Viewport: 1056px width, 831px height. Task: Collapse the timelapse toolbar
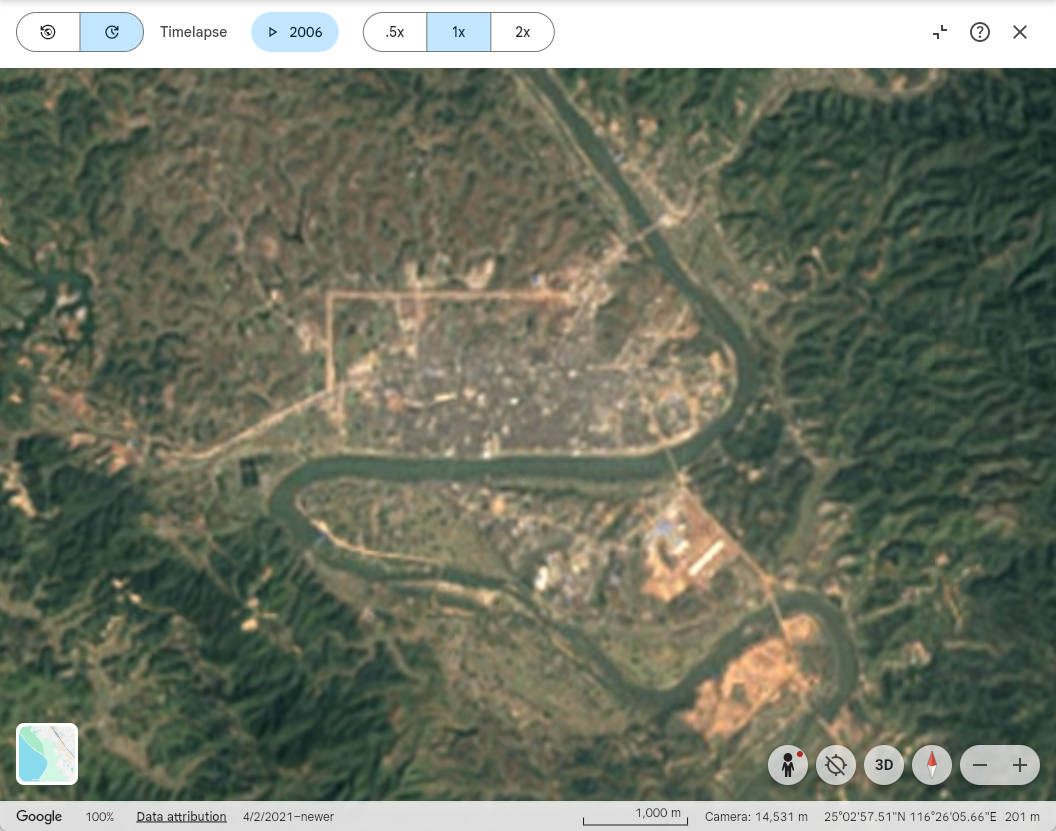click(940, 32)
